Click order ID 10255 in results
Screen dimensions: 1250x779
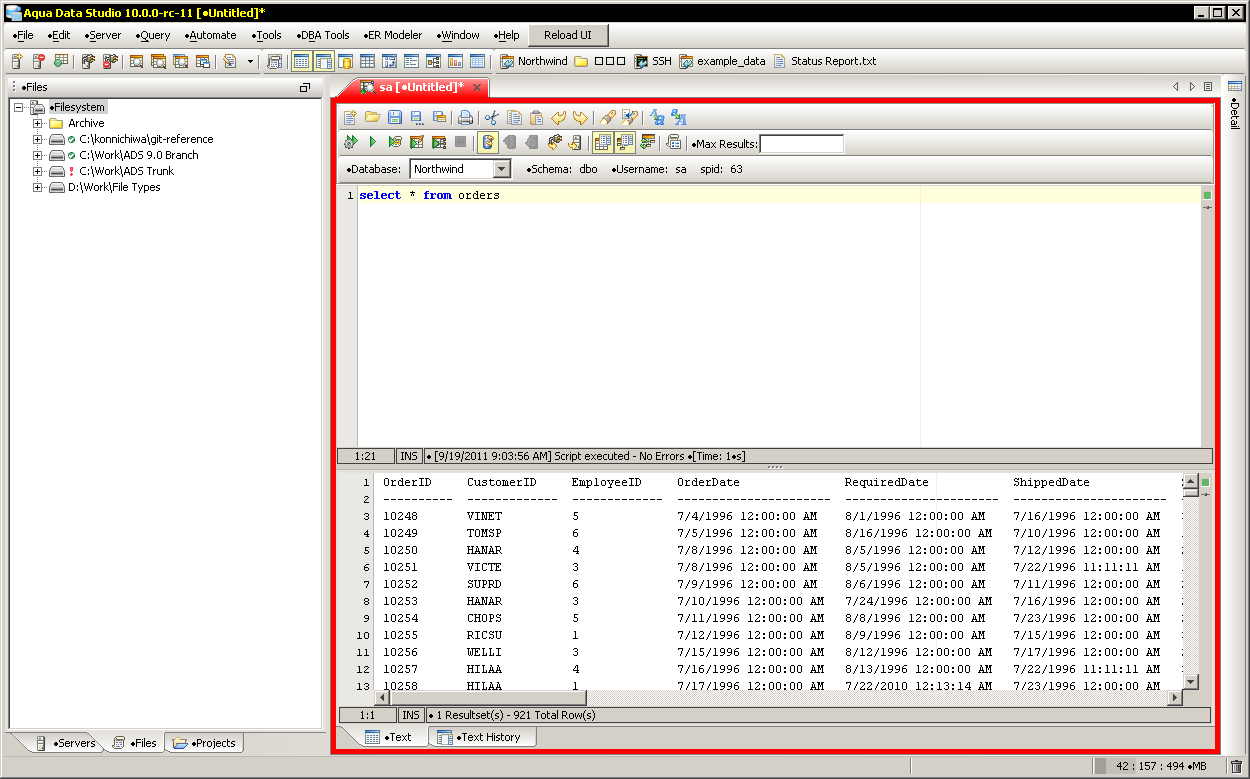[400, 635]
